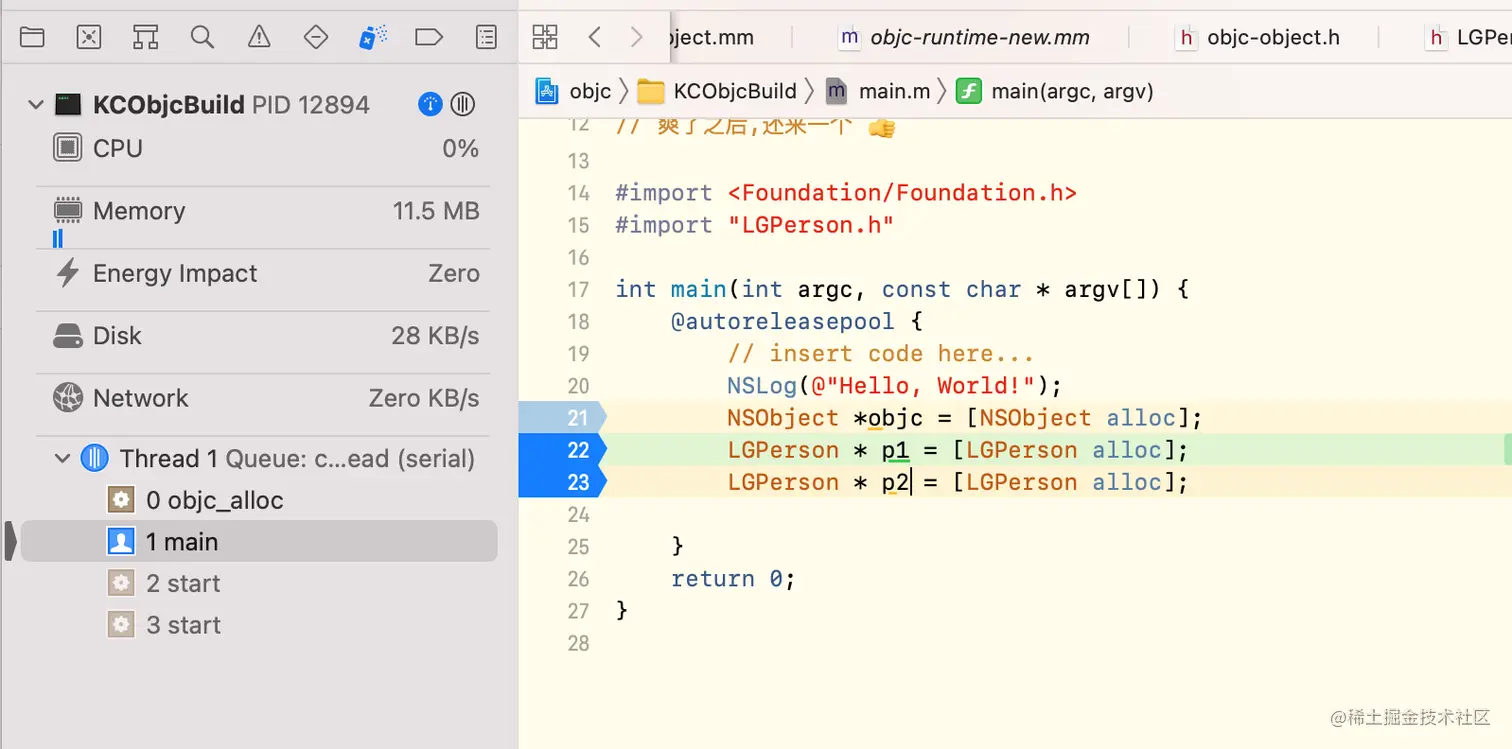Click line number 20 in the gutter
This screenshot has height=749, width=1512.
click(578, 385)
